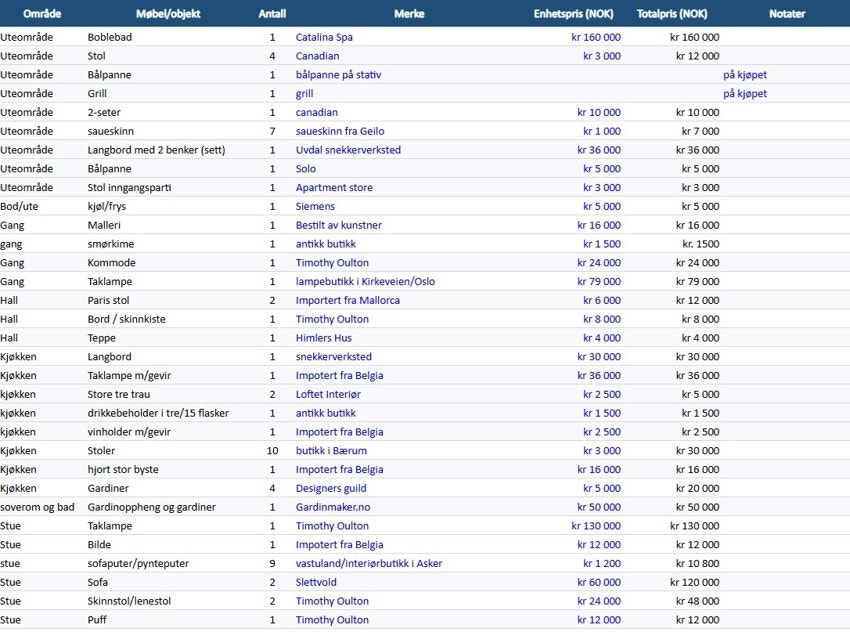Click the Slettvold brand cell
Viewport: 850px width, 632px height.
[320, 582]
